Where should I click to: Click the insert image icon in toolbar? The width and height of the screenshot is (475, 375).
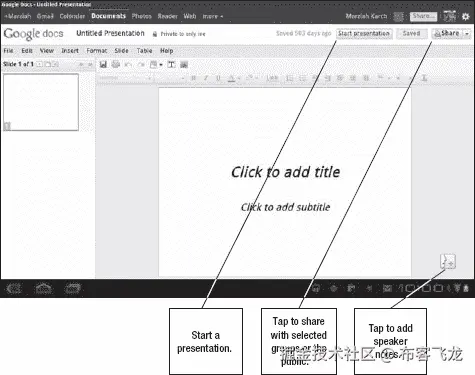(184, 65)
